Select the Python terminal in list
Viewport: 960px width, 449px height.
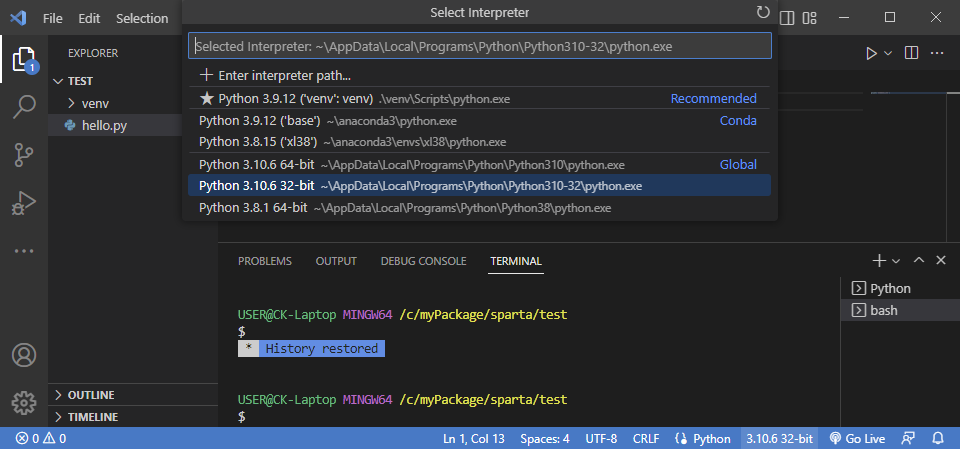[x=900, y=289]
